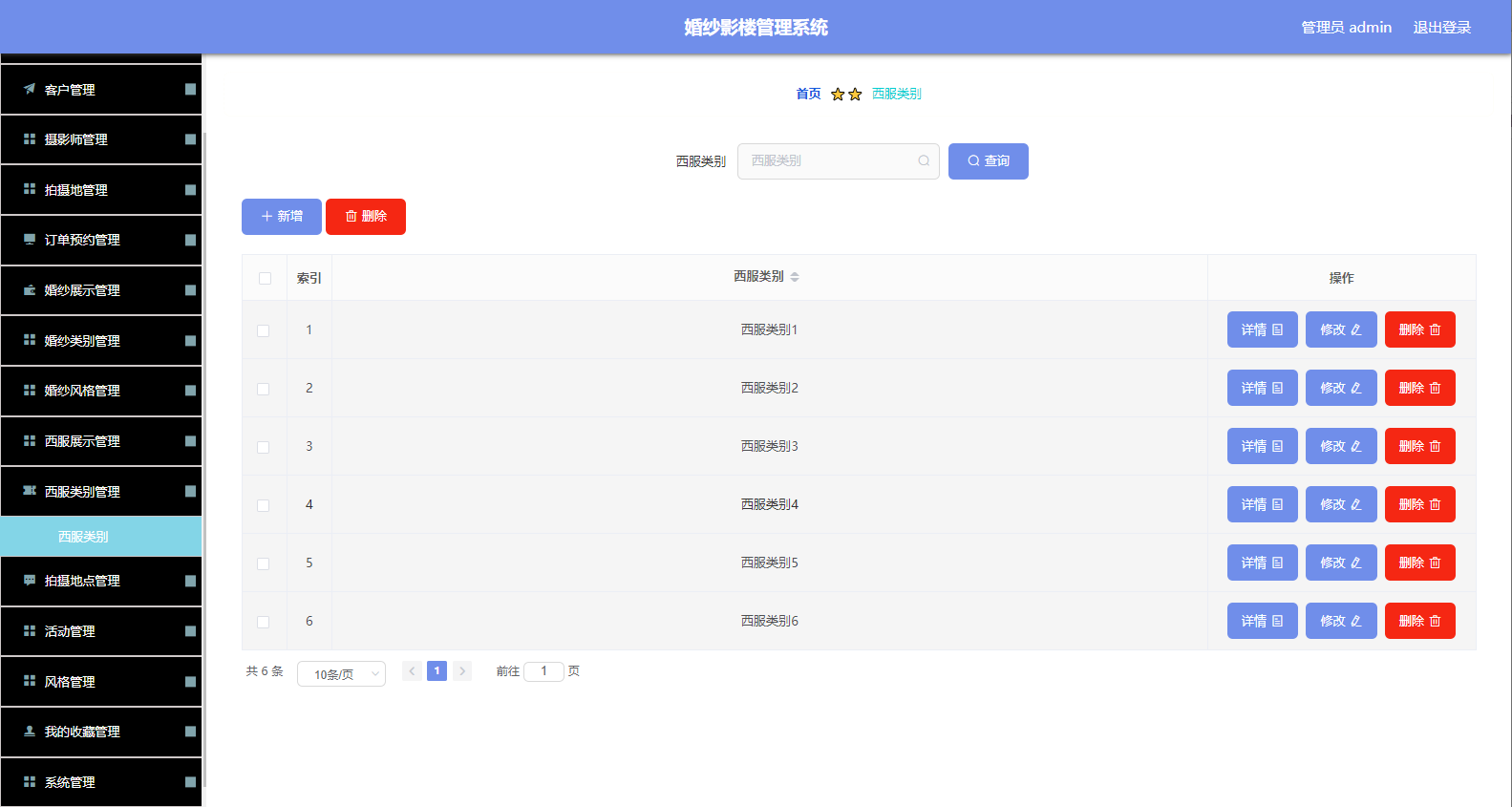The width and height of the screenshot is (1512, 807).
Task: Click the monitor icon beside 订单预约管理
Action: (x=30, y=239)
